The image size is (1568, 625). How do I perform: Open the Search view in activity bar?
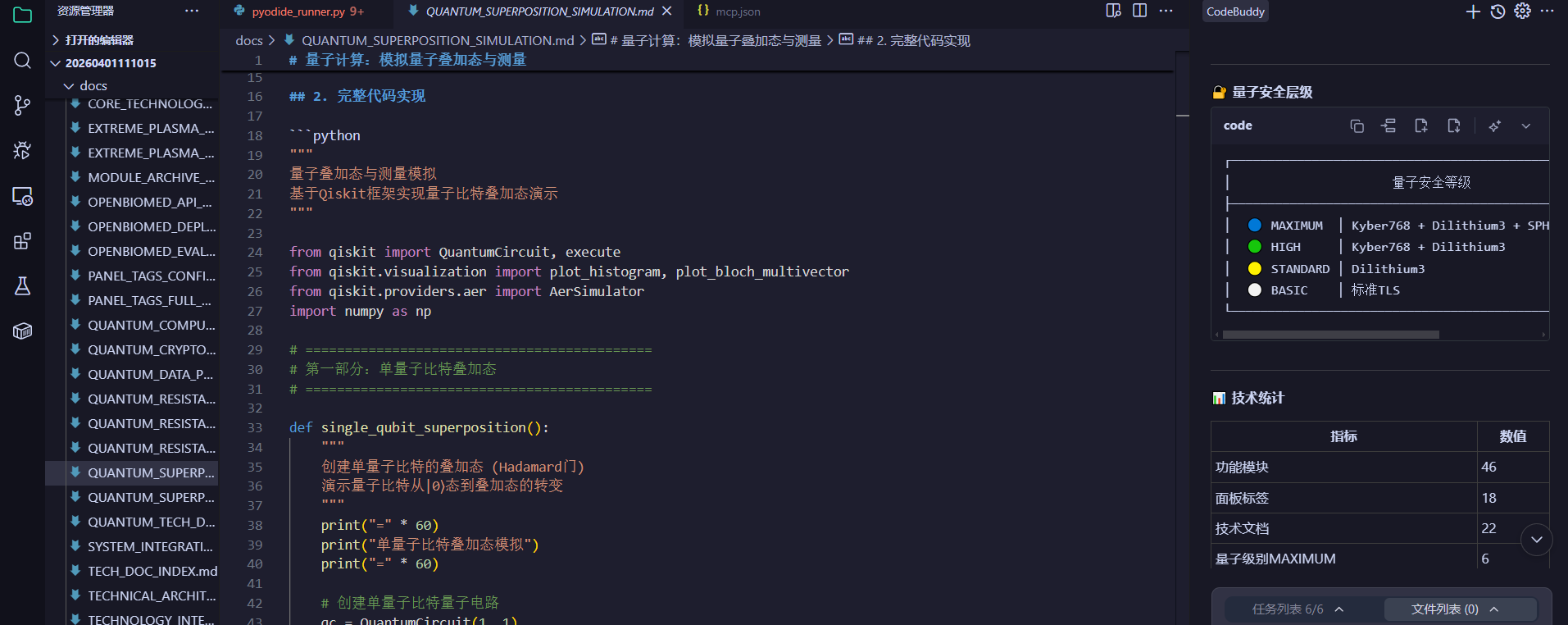coord(22,60)
